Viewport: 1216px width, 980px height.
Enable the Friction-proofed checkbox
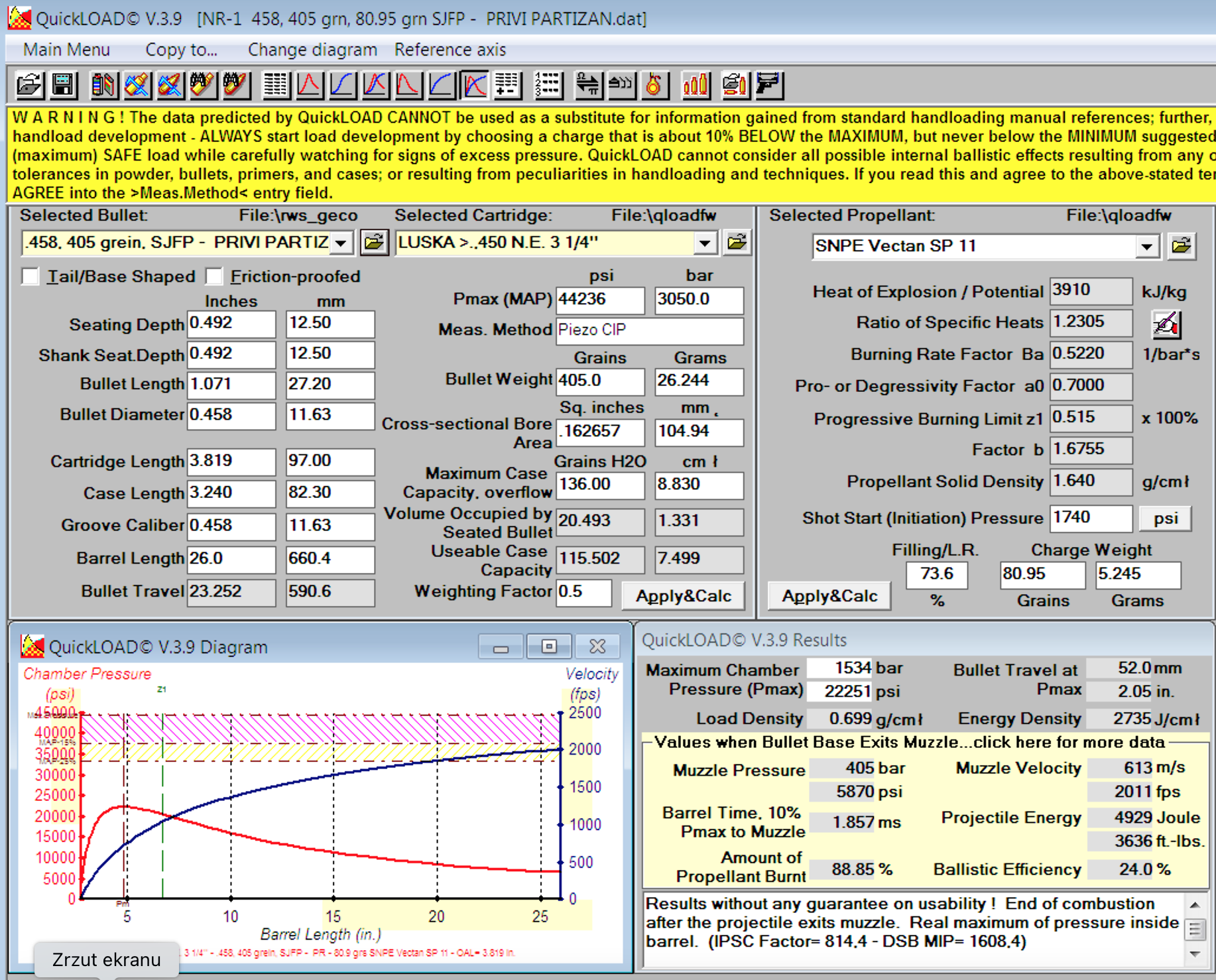pos(213,276)
